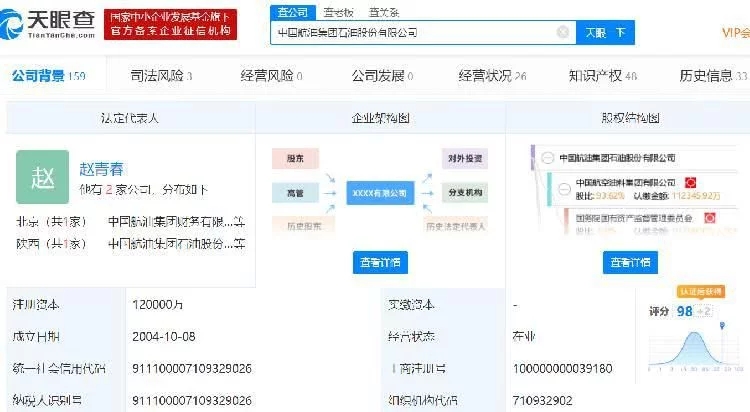Click the 对外投资 box in structure chart
The height and width of the screenshot is (412, 750).
coord(465,158)
